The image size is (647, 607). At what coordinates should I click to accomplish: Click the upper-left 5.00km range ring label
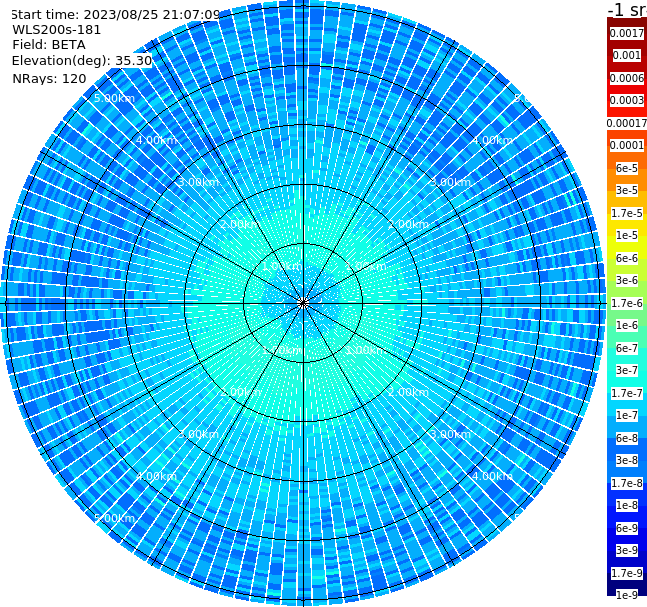tap(114, 98)
